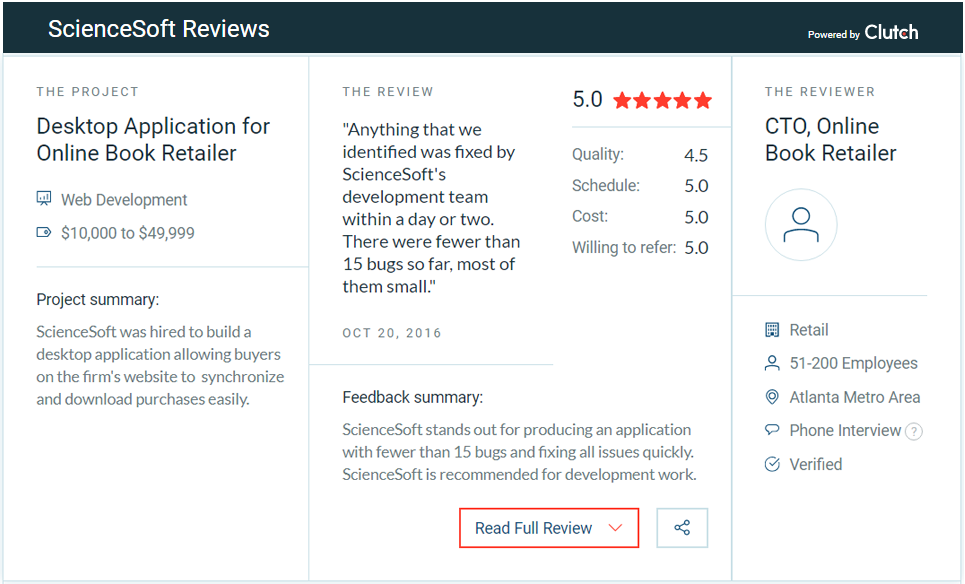Click the Verified checkmark icon
Viewport: 965px width, 584px height.
772,464
